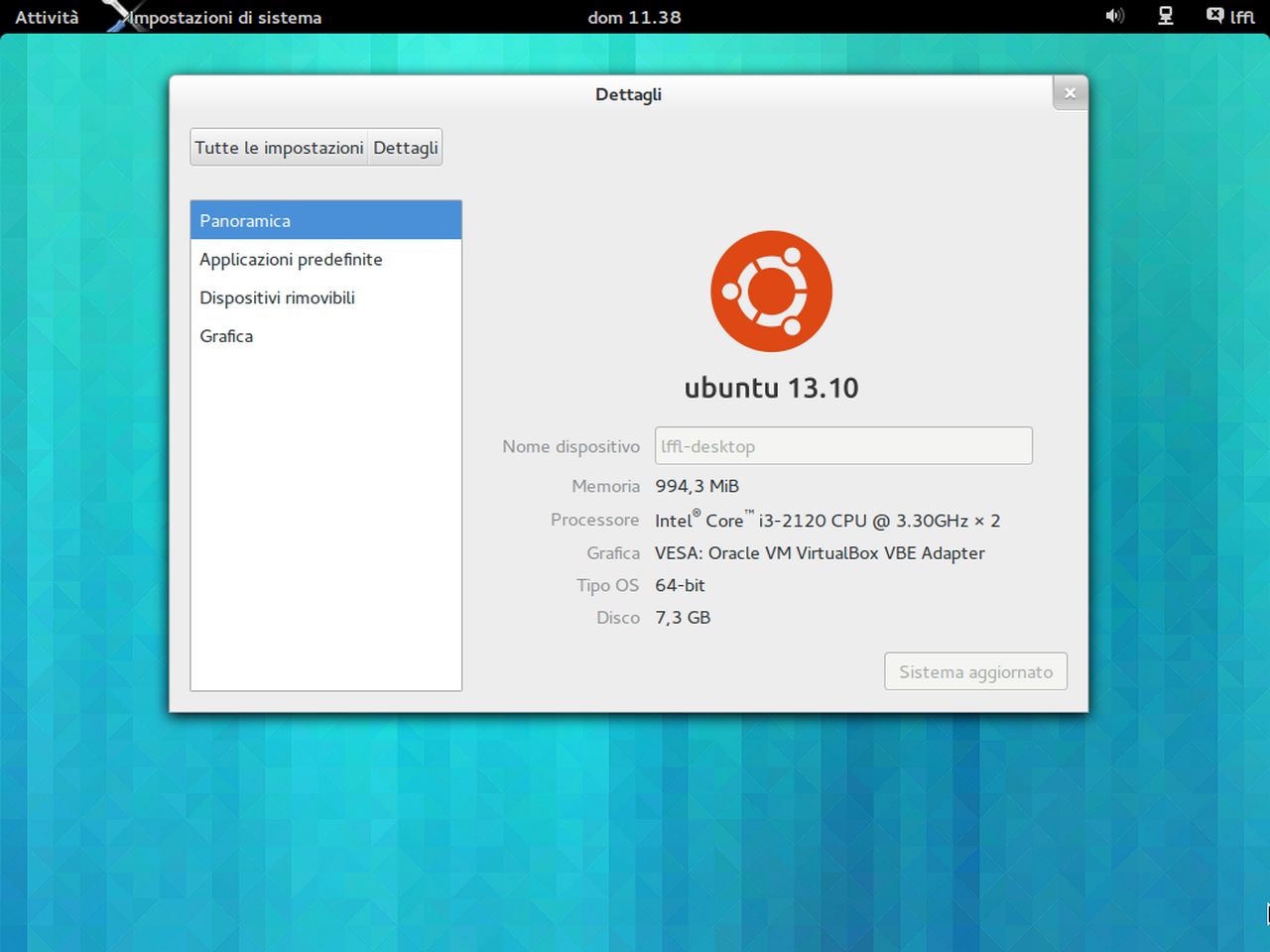Open the lffl user chat status menu
The image size is (1270, 952).
point(1230,16)
